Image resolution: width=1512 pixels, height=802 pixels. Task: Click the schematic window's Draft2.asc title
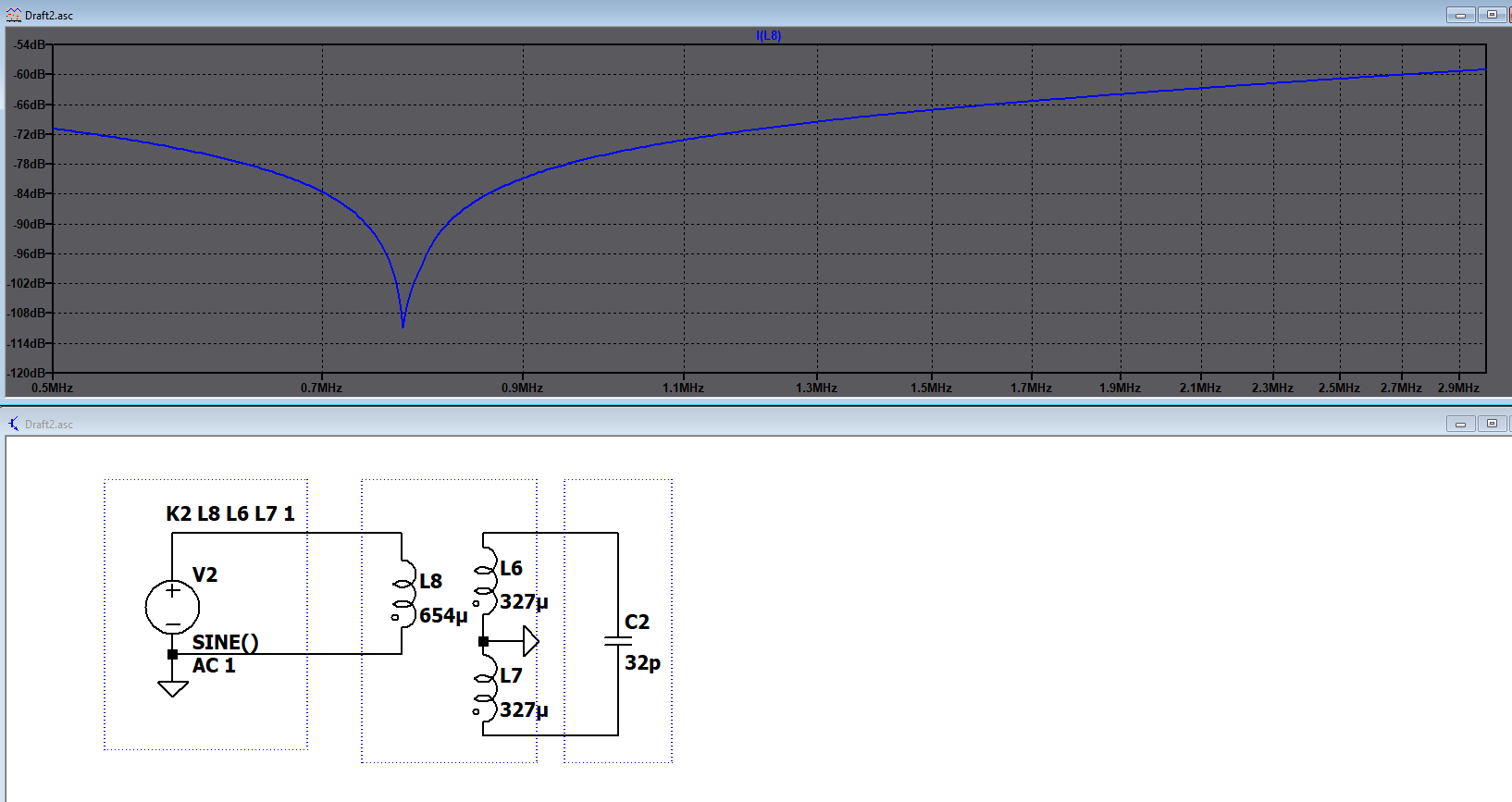pos(49,425)
